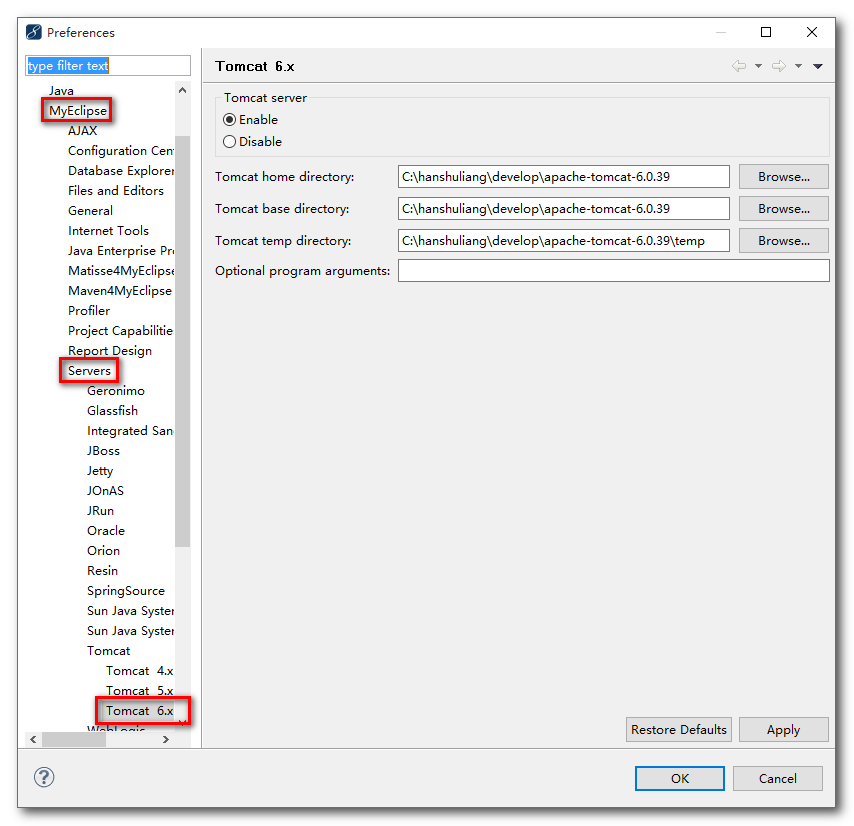The image size is (854, 826).
Task: Browse for Tomcat home directory
Action: pos(783,176)
